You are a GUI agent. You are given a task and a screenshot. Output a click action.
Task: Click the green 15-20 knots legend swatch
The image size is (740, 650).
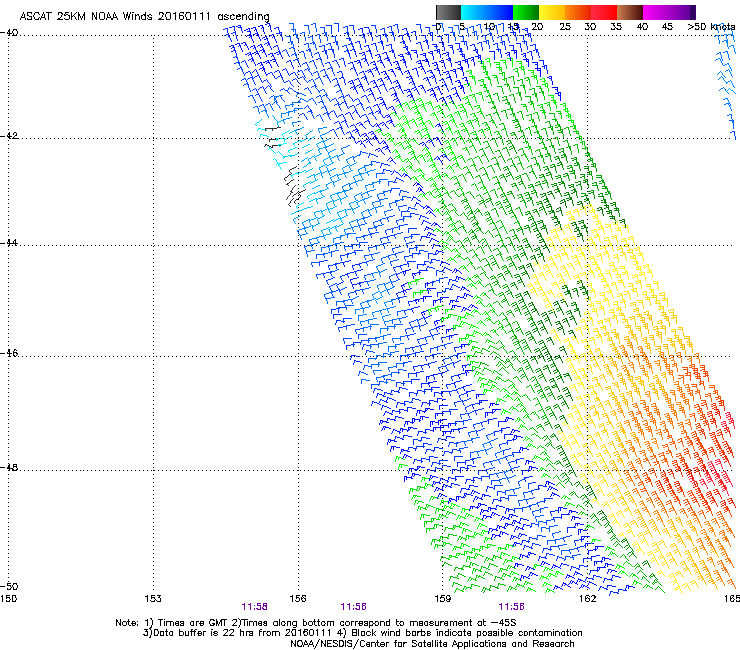[526, 12]
